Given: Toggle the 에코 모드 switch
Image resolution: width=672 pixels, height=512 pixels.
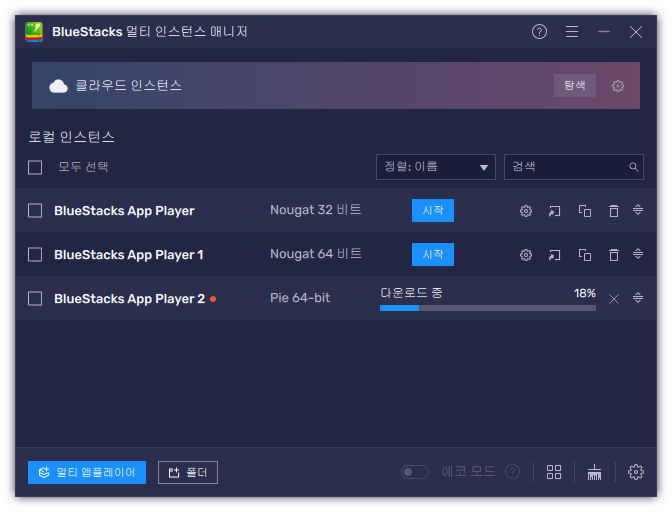Looking at the screenshot, I should pos(414,472).
